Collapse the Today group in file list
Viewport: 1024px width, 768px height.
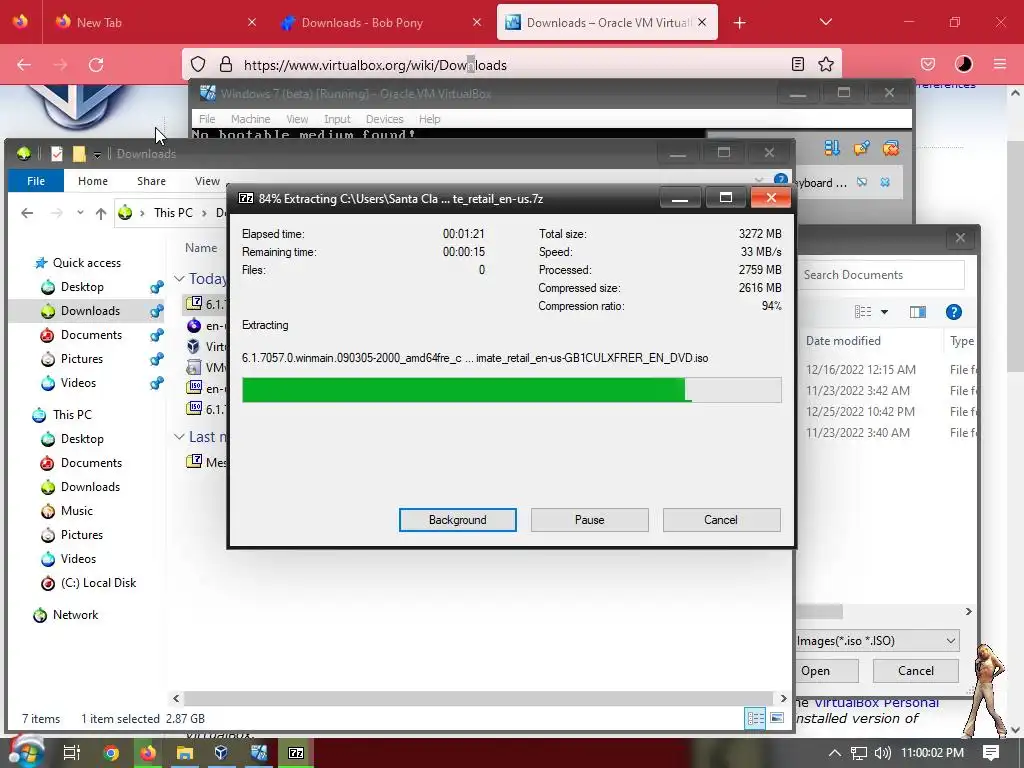pyautogui.click(x=179, y=279)
